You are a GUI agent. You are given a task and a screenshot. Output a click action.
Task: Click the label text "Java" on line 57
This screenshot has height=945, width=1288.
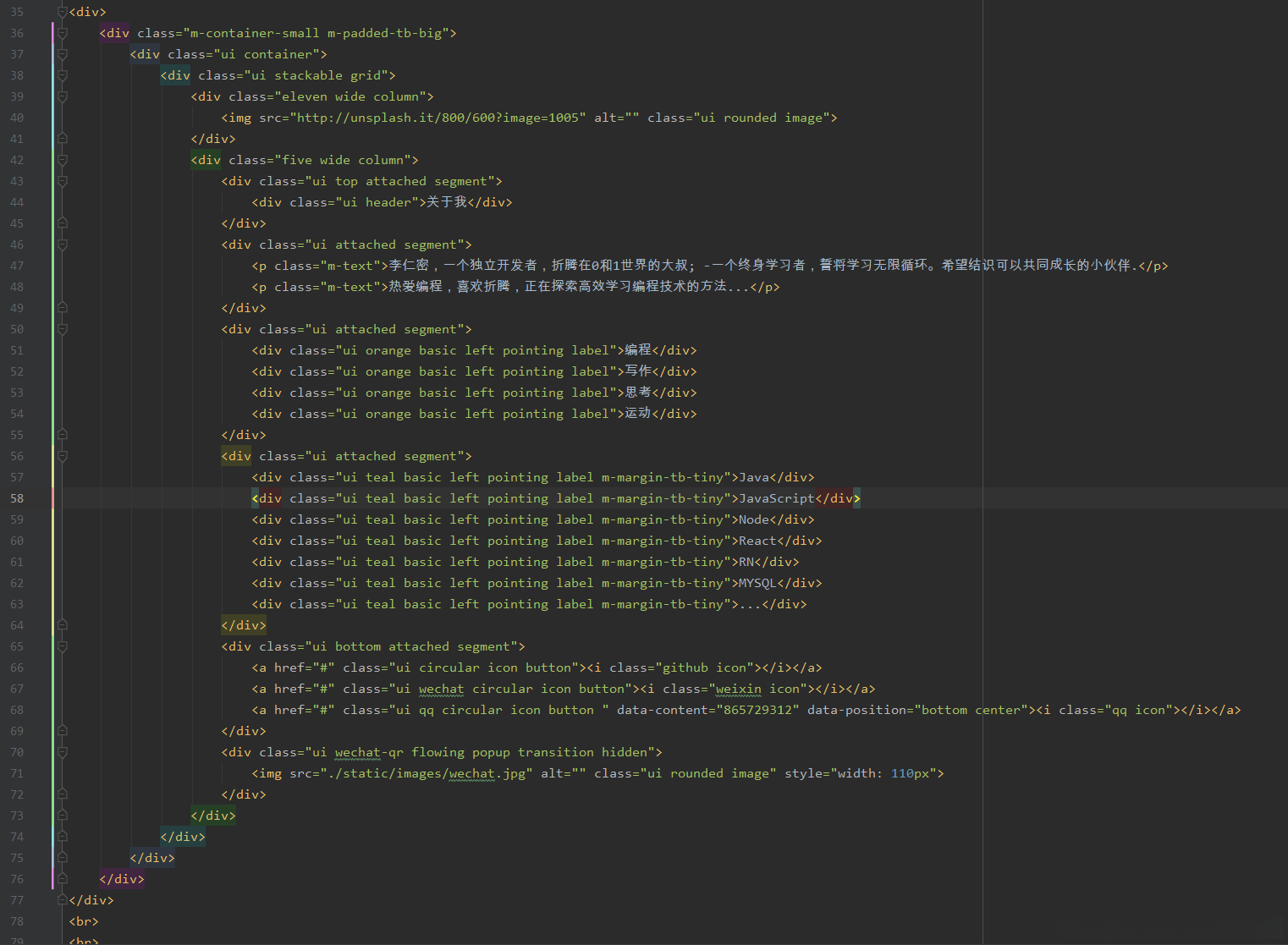point(754,477)
